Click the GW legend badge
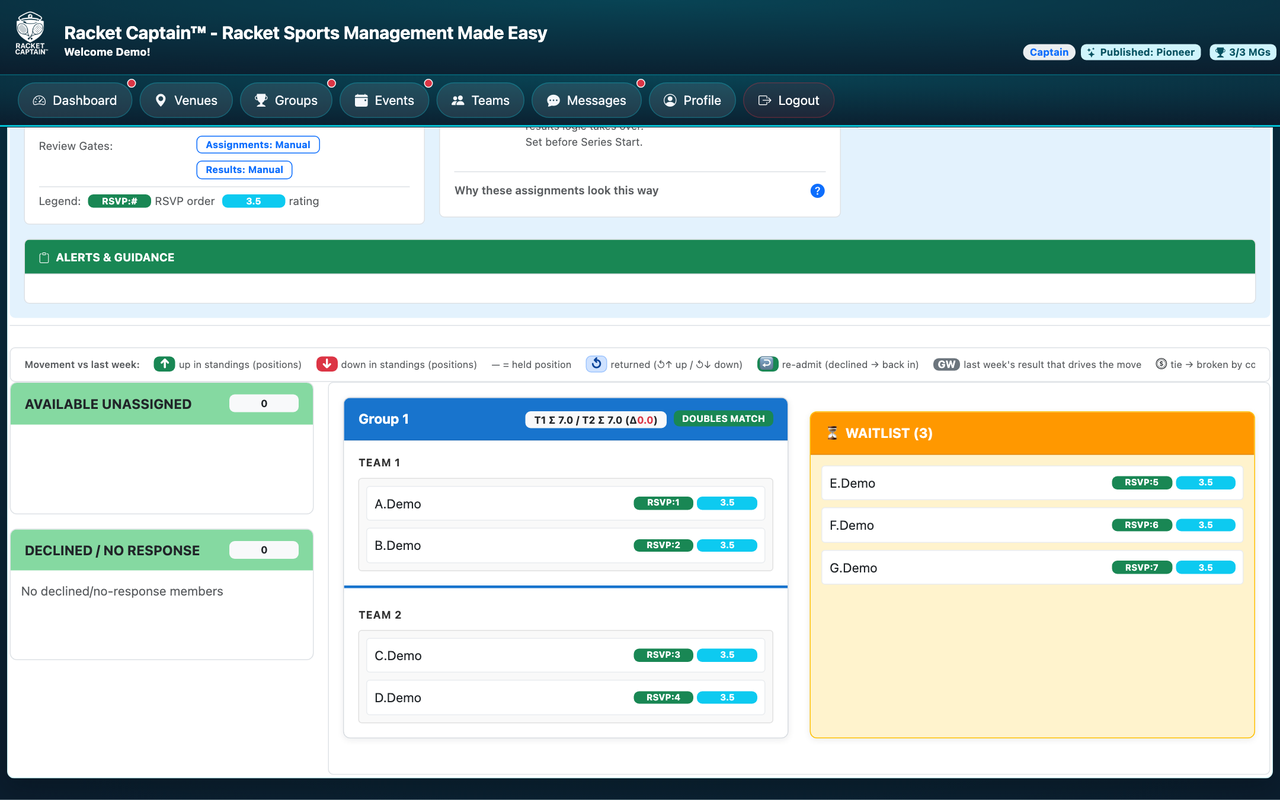Screen dimensions: 1280x800 (x=946, y=365)
